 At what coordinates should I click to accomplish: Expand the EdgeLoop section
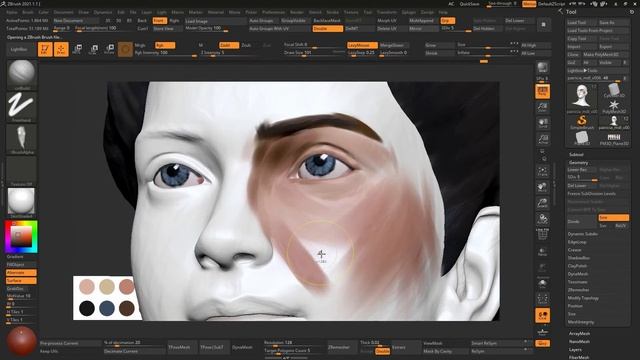(x=577, y=242)
